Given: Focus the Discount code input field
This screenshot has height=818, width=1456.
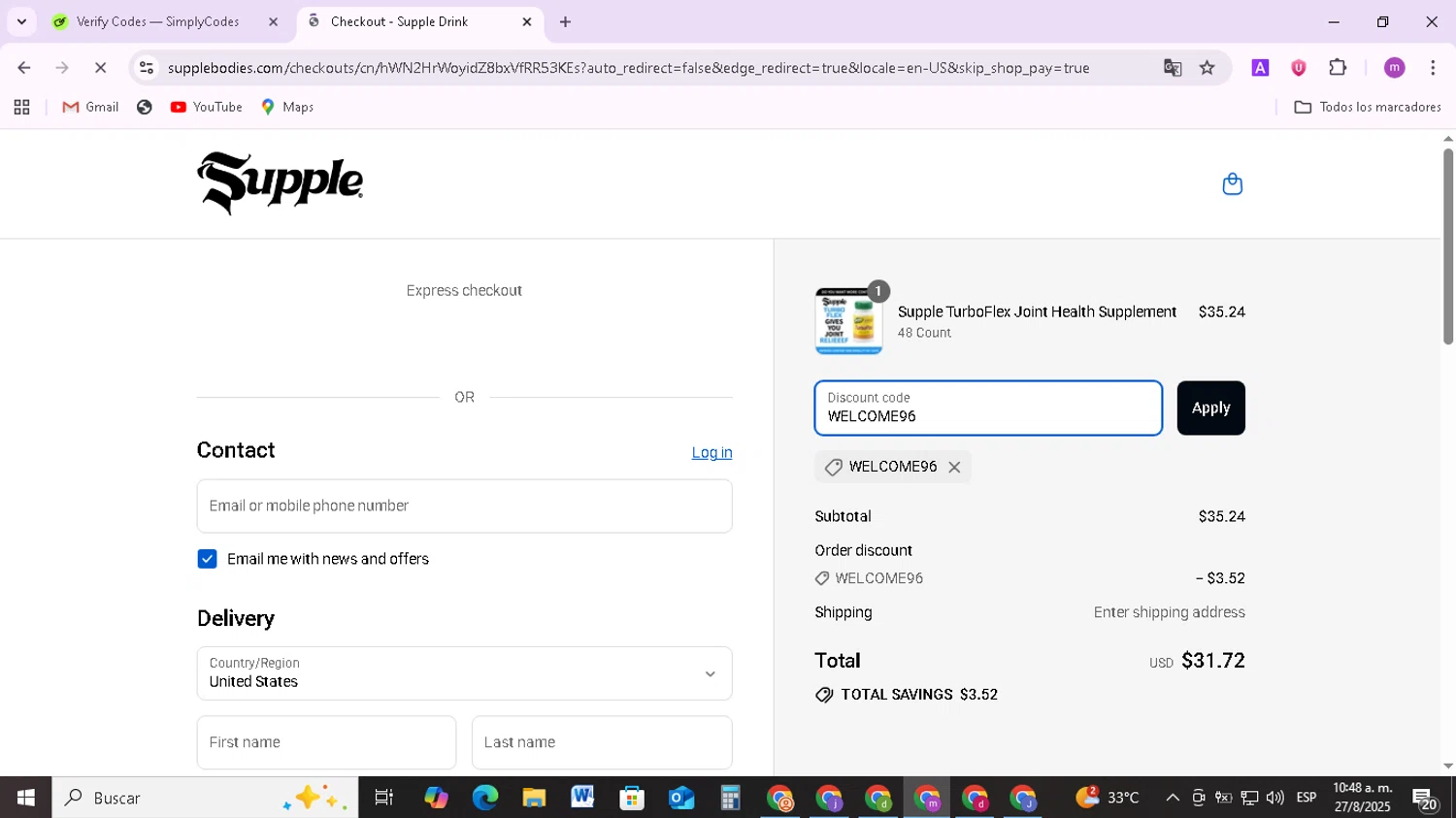Looking at the screenshot, I should point(988,408).
